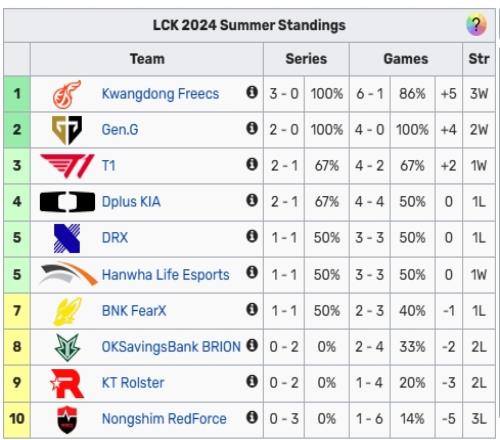Open the T1 team link
This screenshot has width=500, height=440.
109,165
